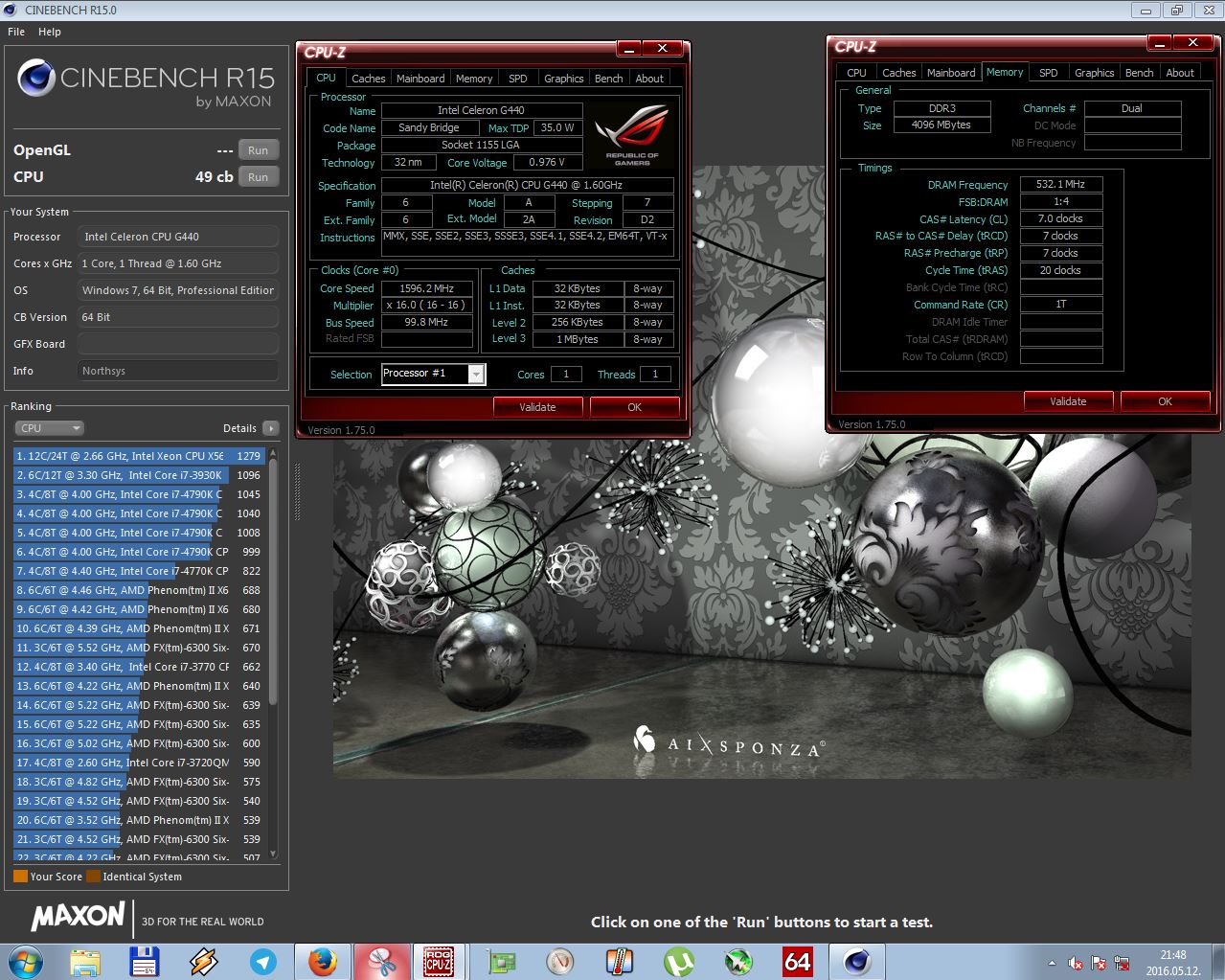Open Windows Start menu orb

pos(25,961)
